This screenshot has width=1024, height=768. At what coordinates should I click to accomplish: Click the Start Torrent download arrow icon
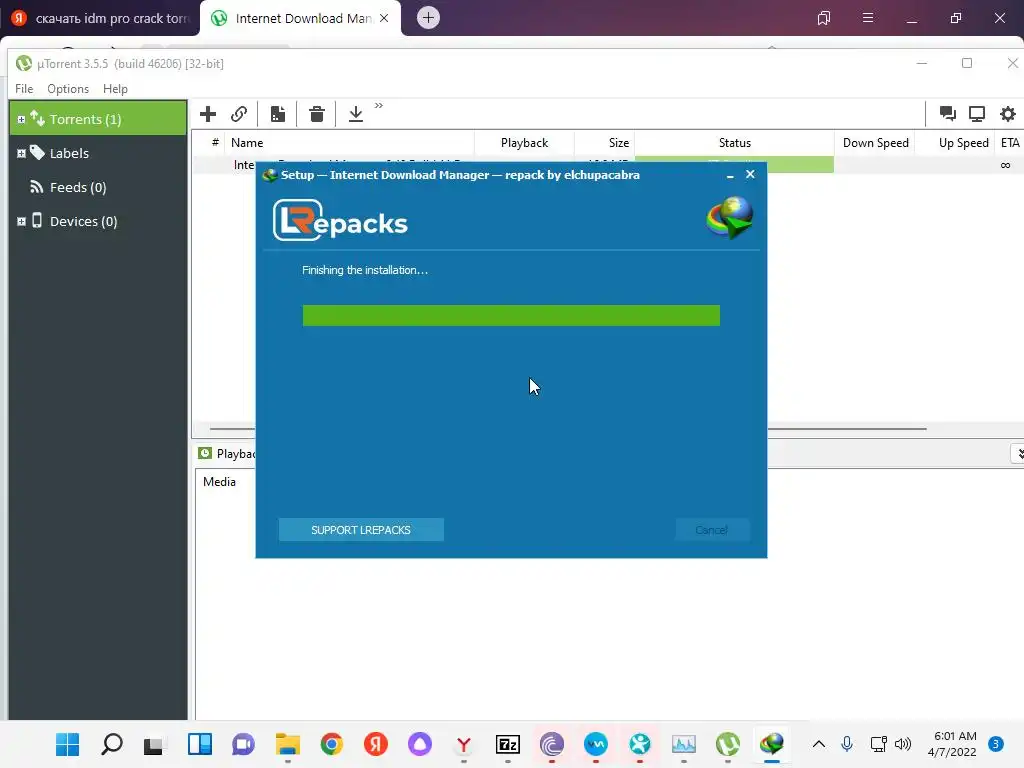coord(356,114)
